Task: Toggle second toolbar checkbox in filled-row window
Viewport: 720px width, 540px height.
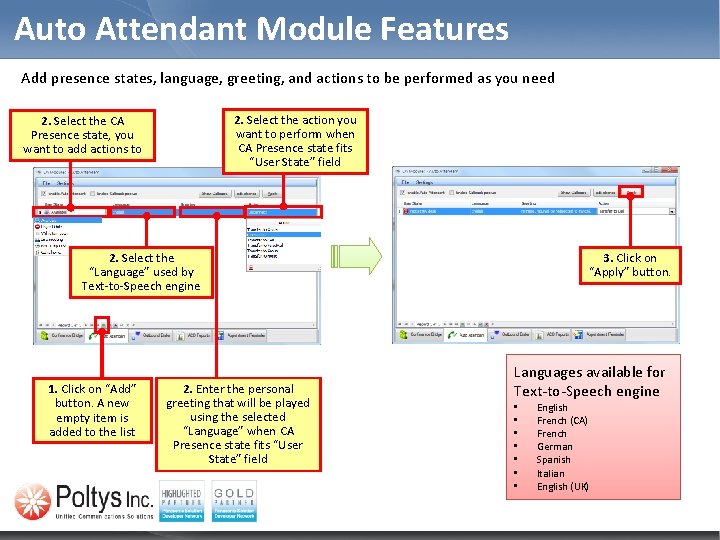Action: 451,192
